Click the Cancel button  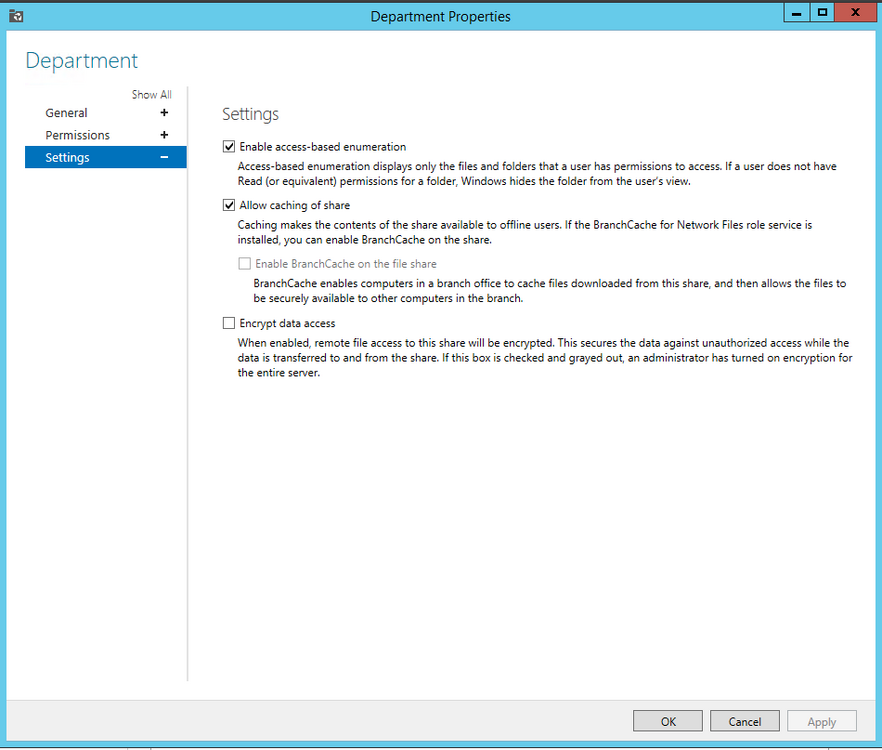pyautogui.click(x=745, y=721)
